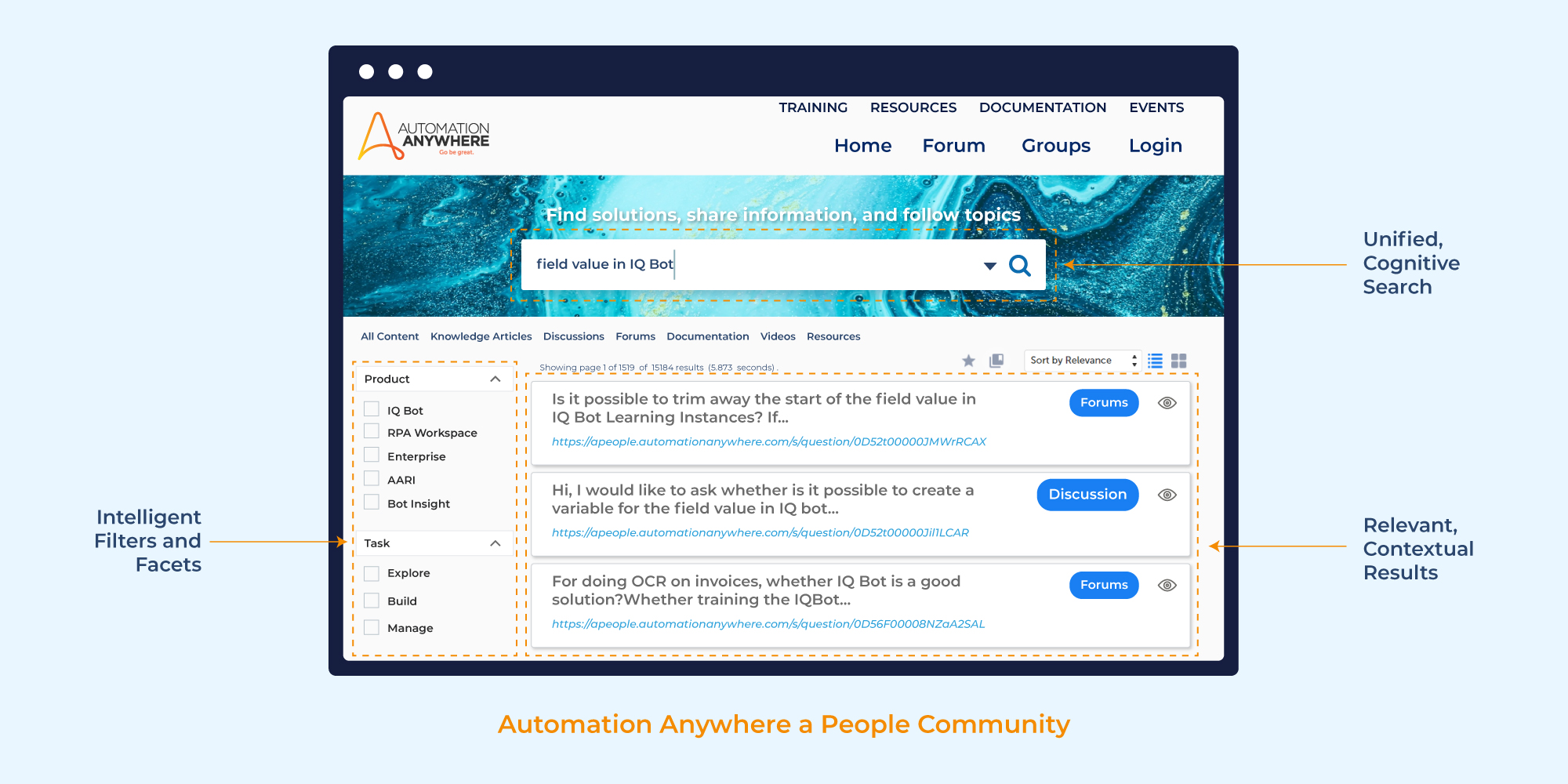
Task: Switch to list view layout icon
Action: point(1155,361)
